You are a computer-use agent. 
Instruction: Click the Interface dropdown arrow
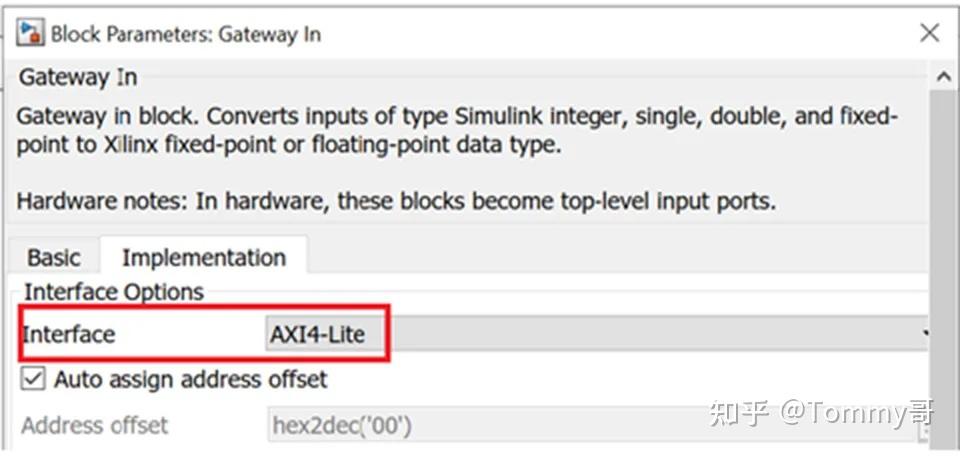[x=927, y=334]
